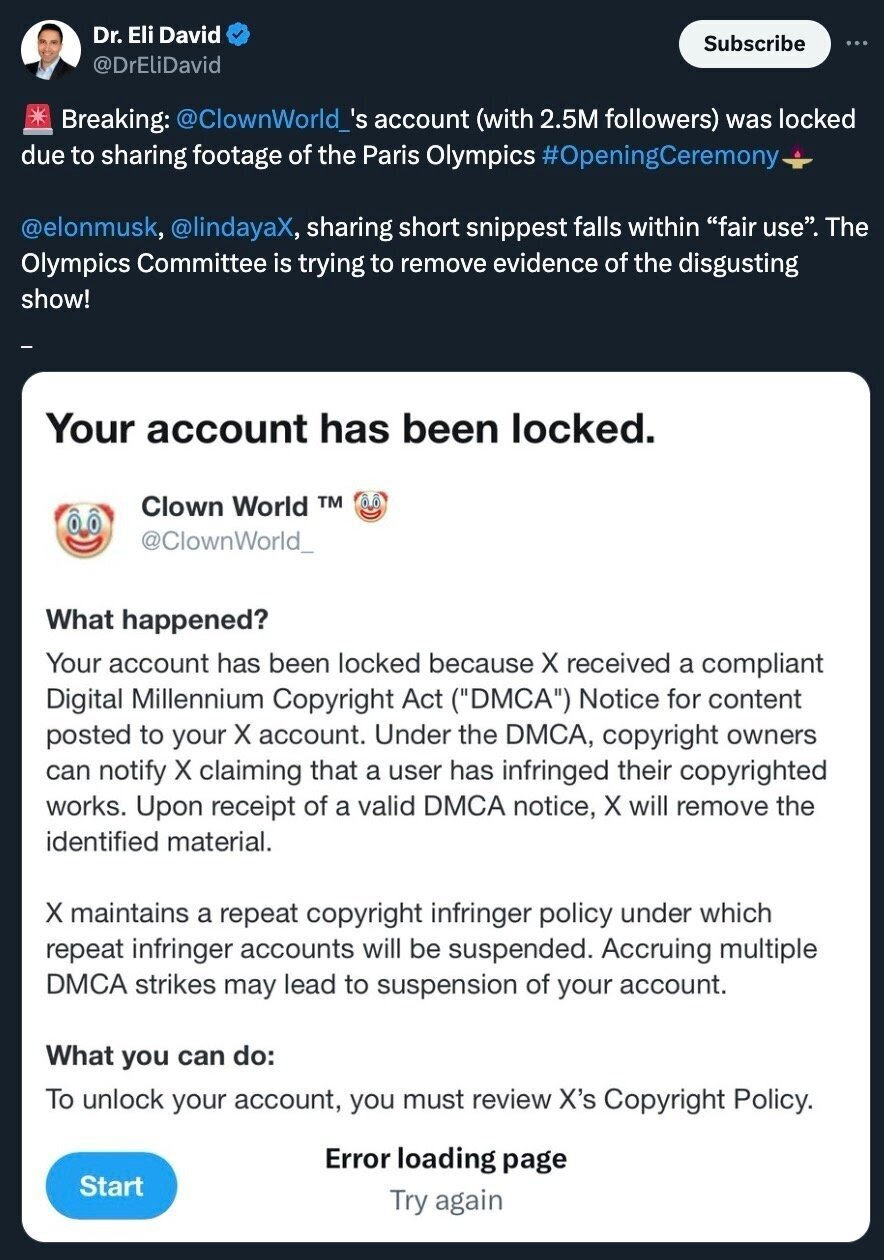Click the @elonmusk mention

click(x=87, y=227)
